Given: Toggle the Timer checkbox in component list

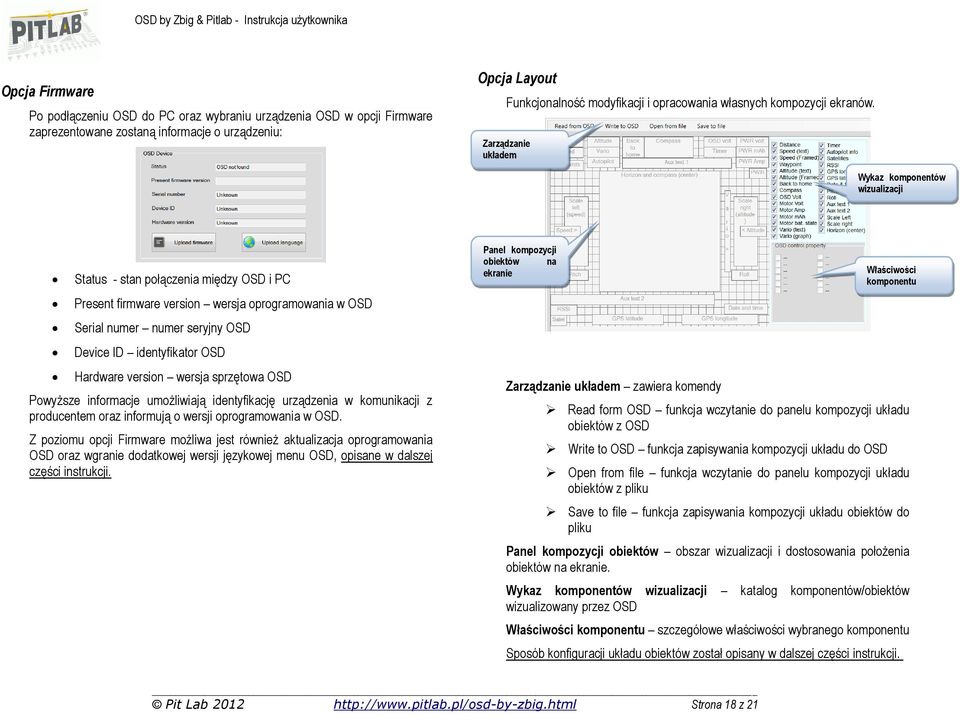Looking at the screenshot, I should tap(822, 145).
